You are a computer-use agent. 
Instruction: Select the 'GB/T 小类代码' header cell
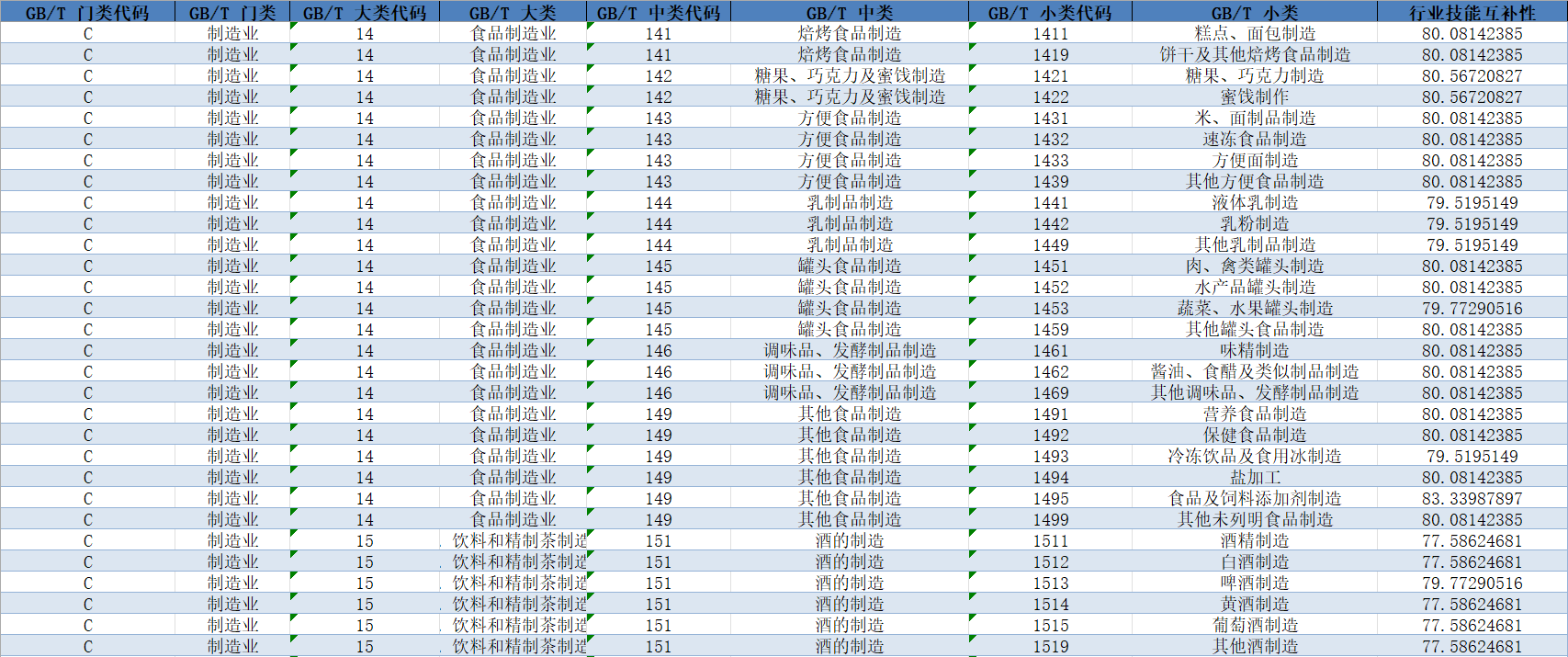click(1050, 13)
